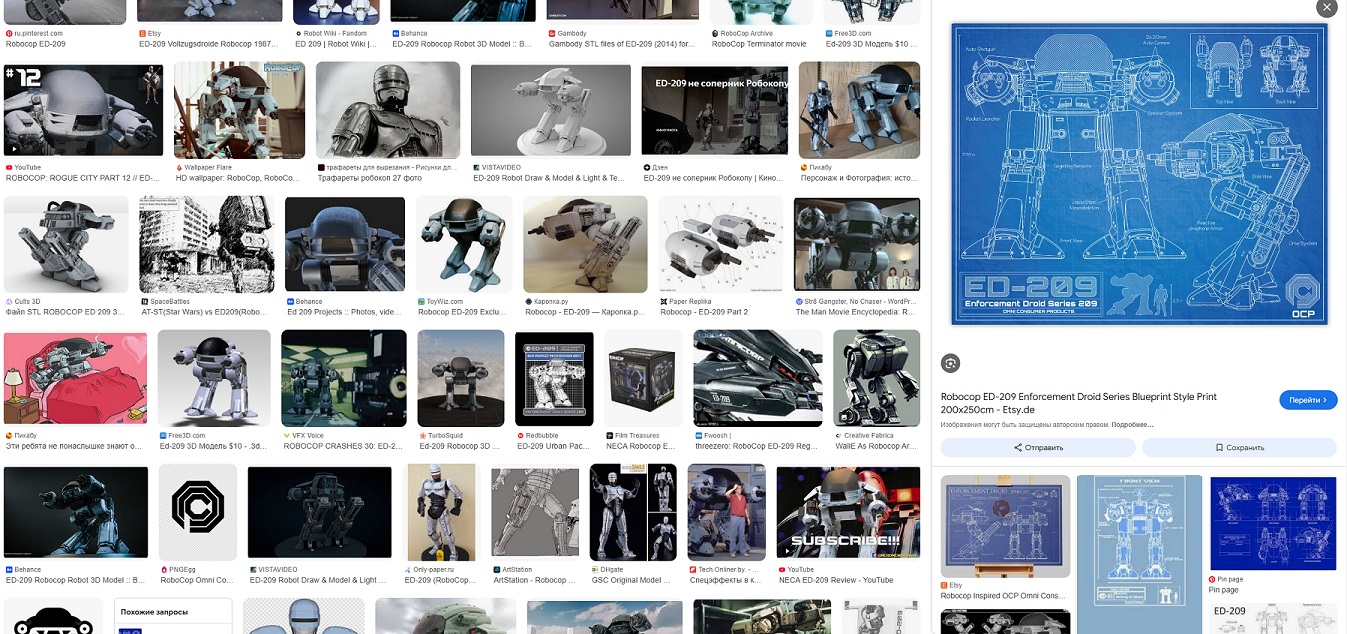Click the YouTube source icon under ROGUE CITY thumbnail
Viewport: 1347px width, 634px height.
pyautogui.click(x=9, y=167)
